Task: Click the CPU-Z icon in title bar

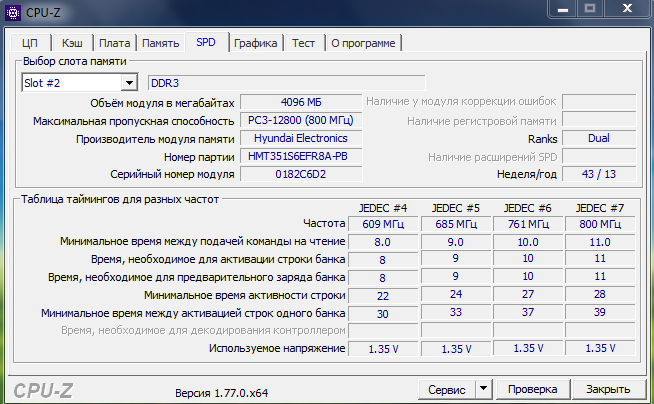Action: pos(12,12)
